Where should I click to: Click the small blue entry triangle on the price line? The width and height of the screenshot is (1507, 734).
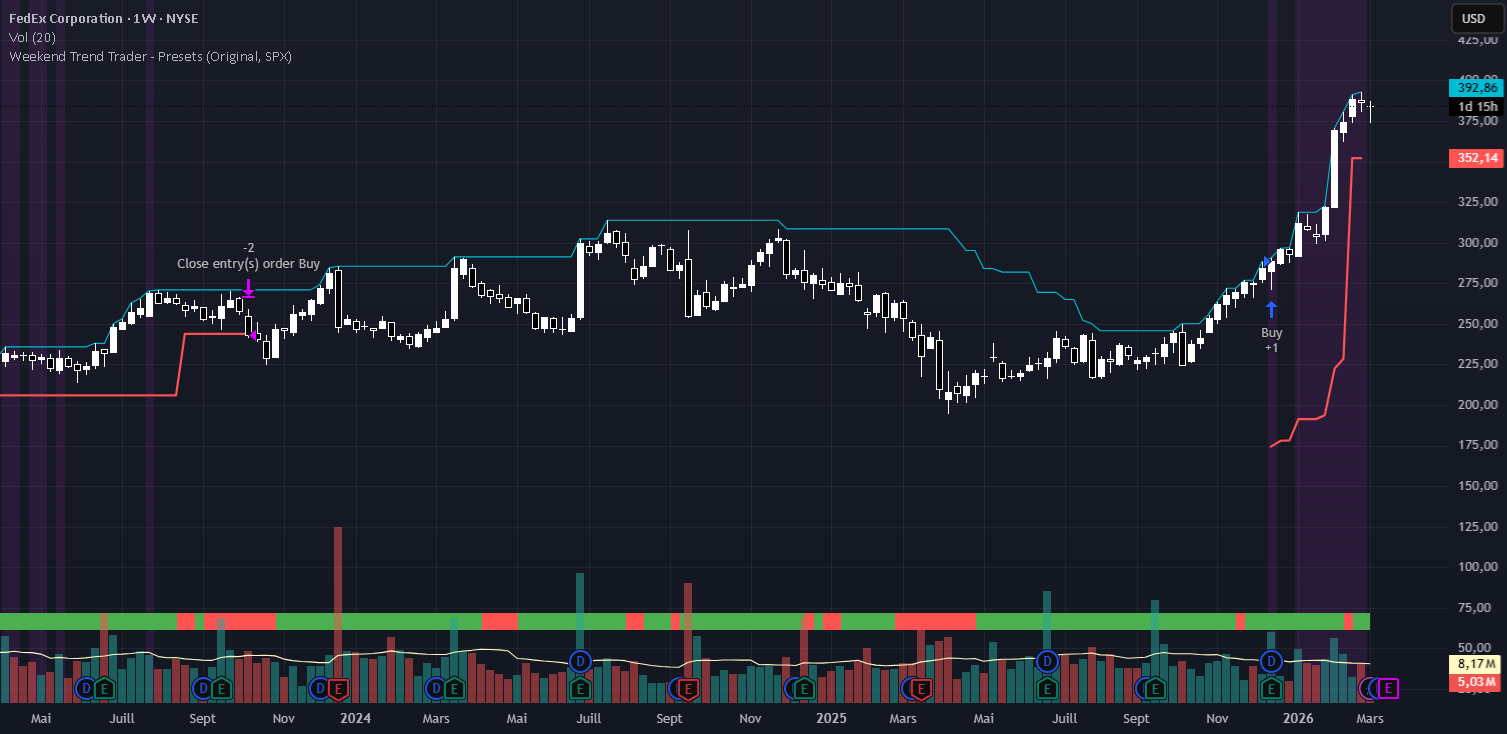(1267, 262)
